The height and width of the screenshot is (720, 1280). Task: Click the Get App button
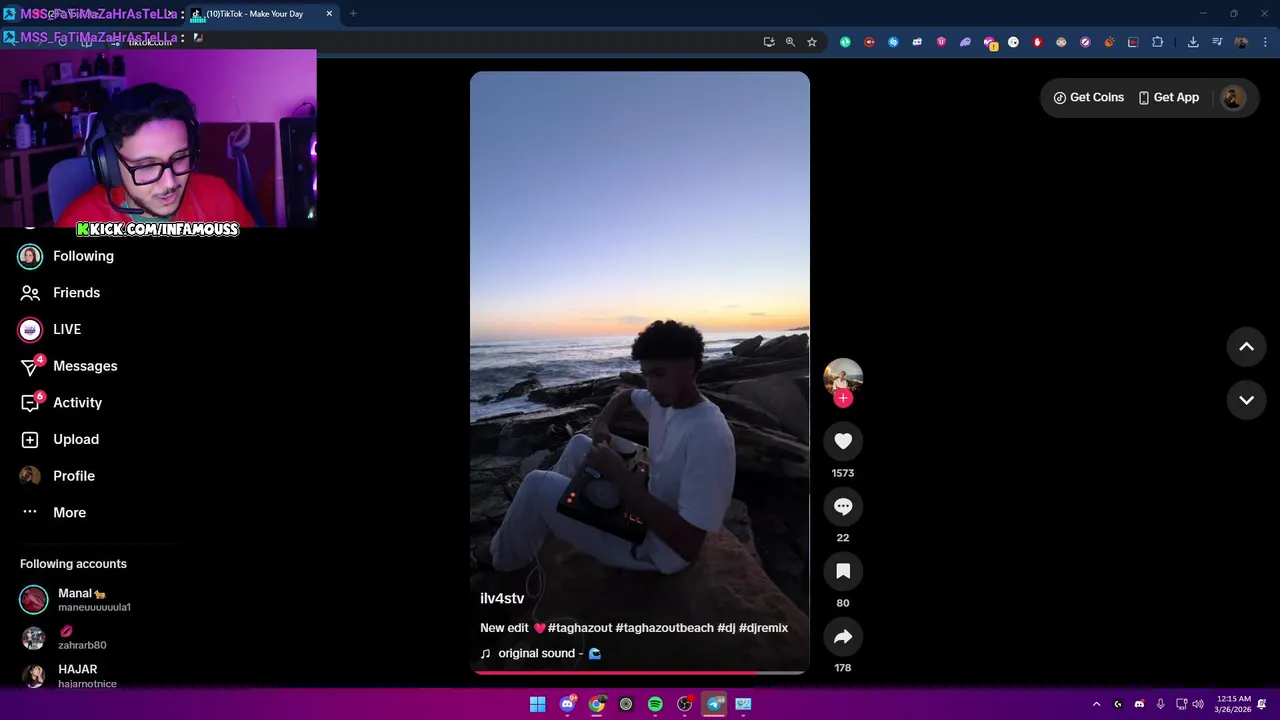(1168, 97)
